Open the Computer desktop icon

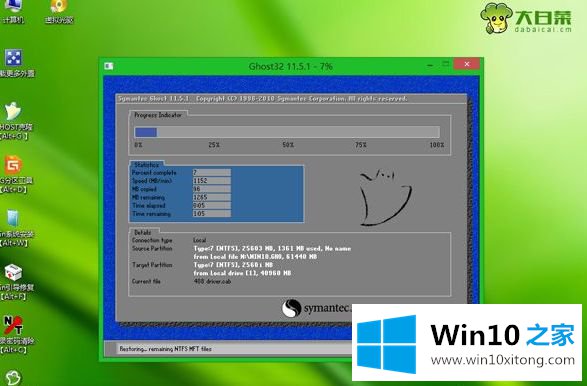click(13, 10)
